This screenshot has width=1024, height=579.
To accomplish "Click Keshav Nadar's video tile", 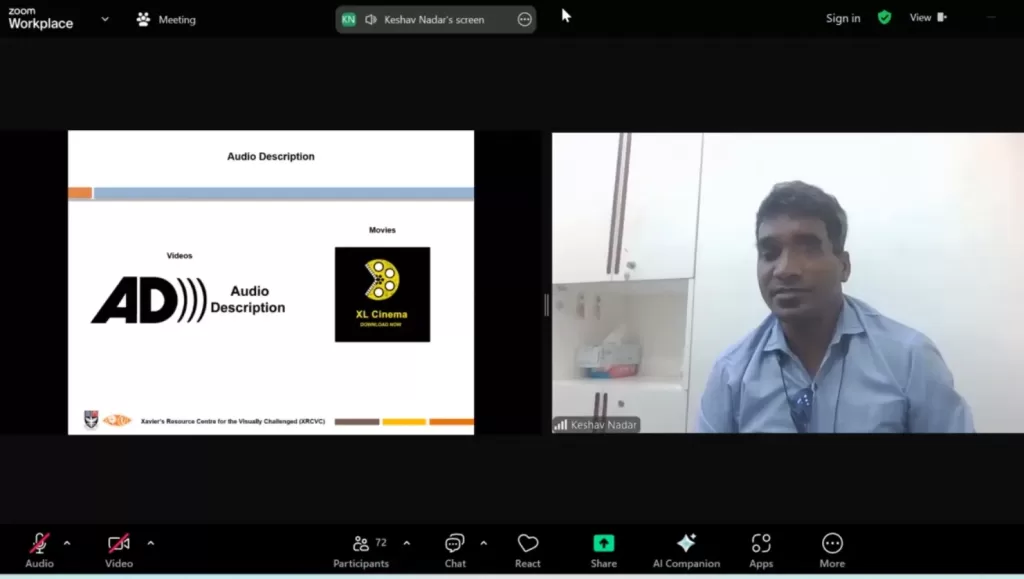I will (788, 283).
